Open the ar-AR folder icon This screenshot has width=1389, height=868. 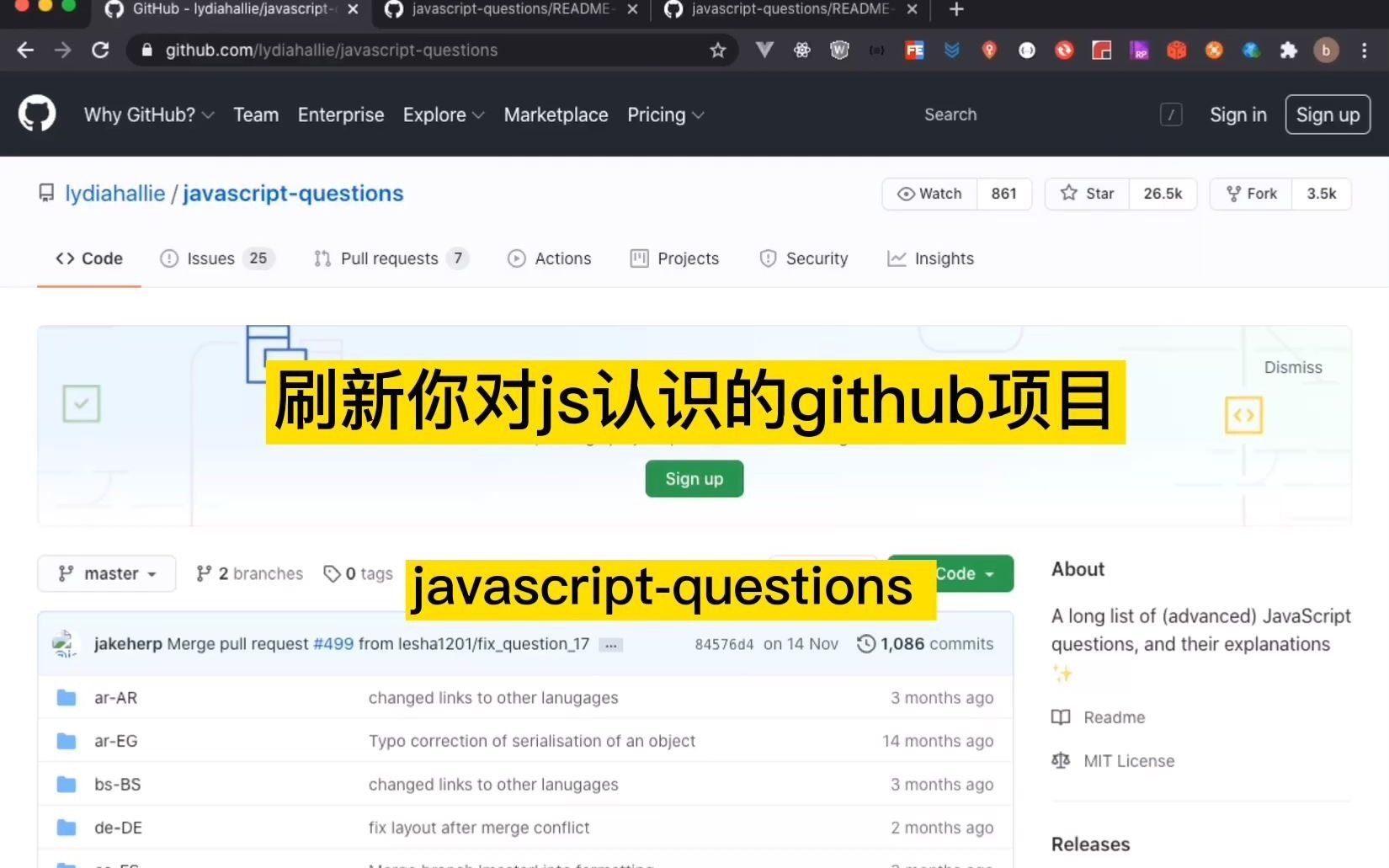click(x=67, y=697)
